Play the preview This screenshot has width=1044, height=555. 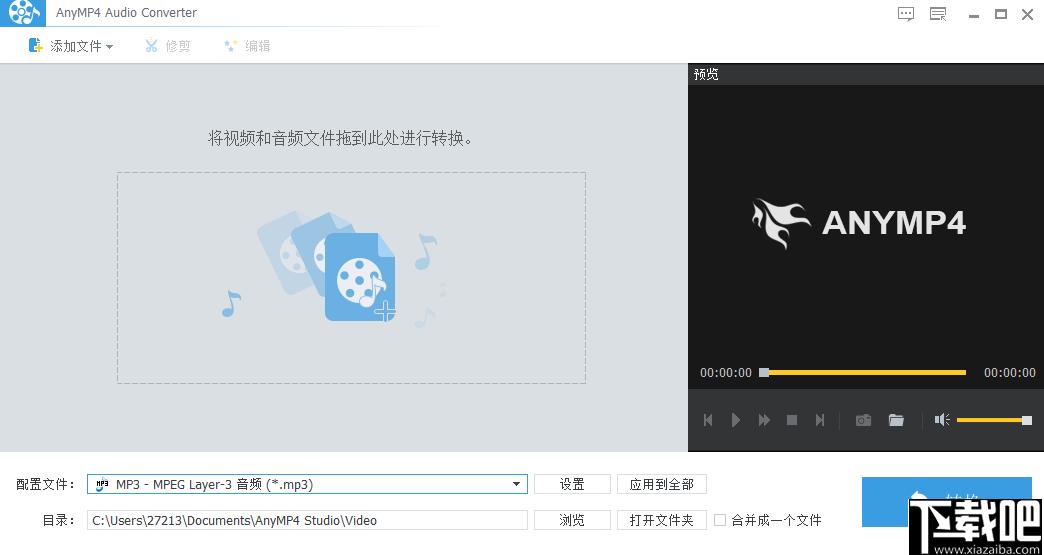pyautogui.click(x=736, y=420)
